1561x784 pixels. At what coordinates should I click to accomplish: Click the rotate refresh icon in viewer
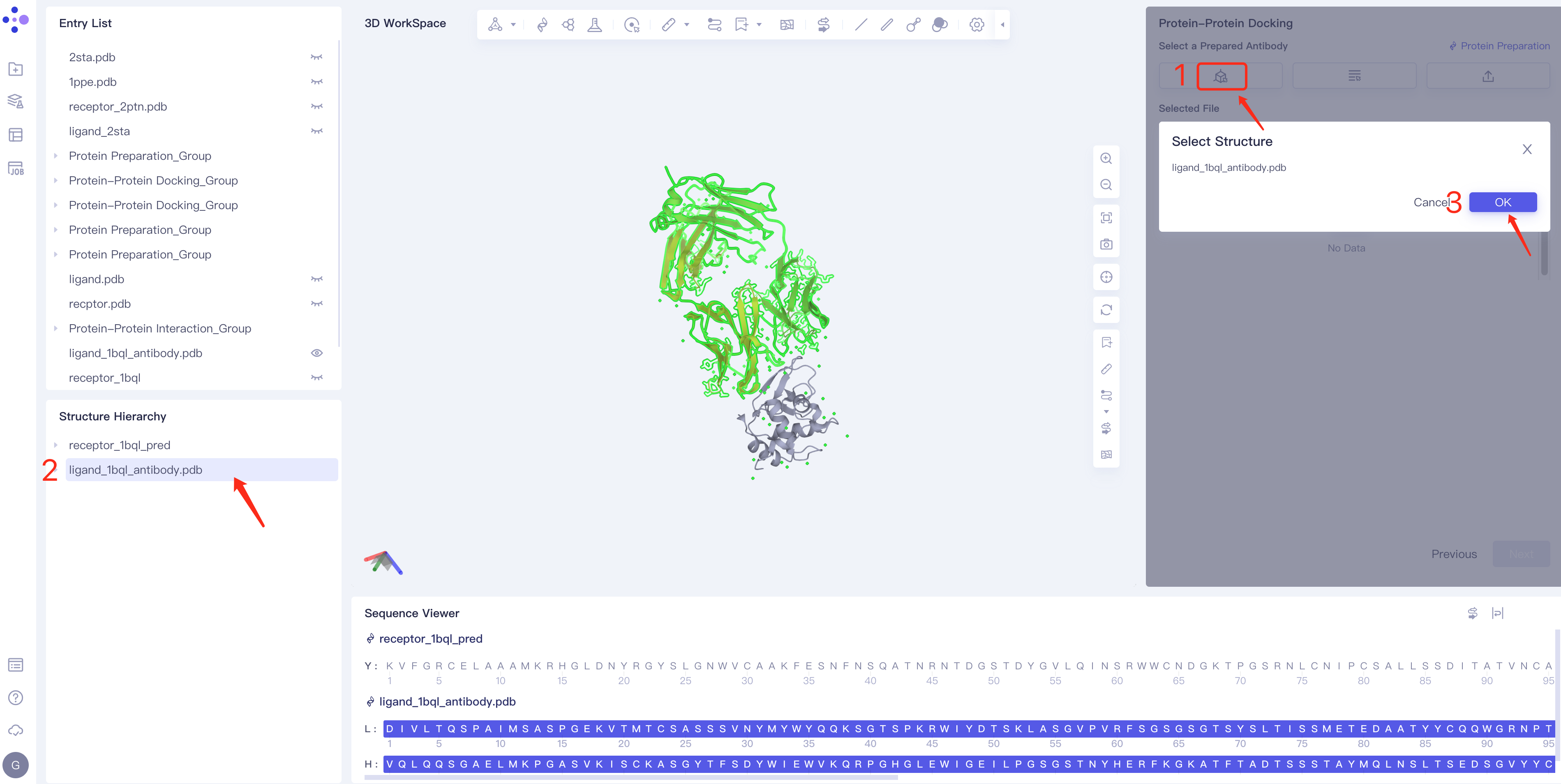point(1106,309)
